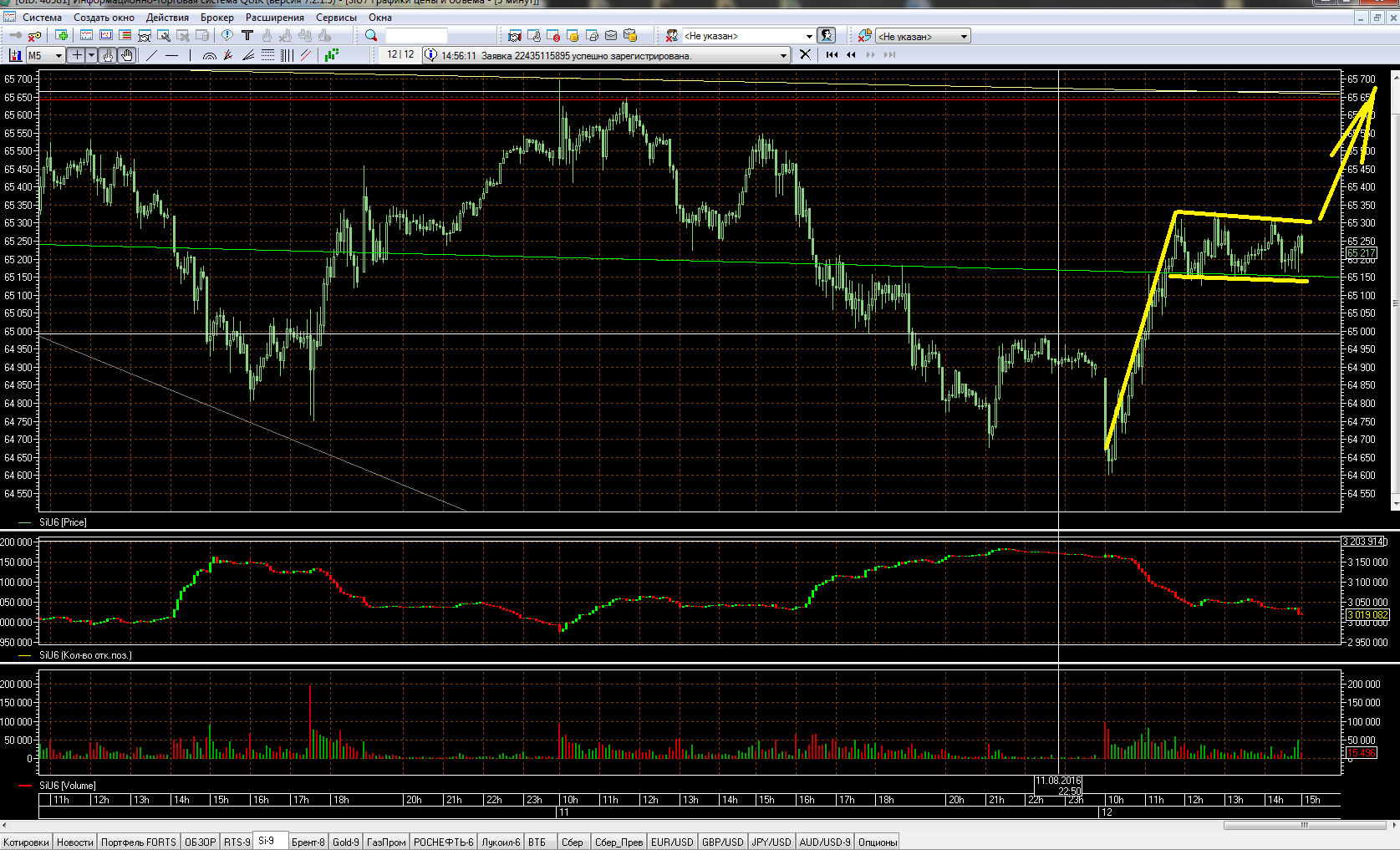Switch to the Опционы tab
Viewport: 1400px width, 850px height.
[878, 842]
